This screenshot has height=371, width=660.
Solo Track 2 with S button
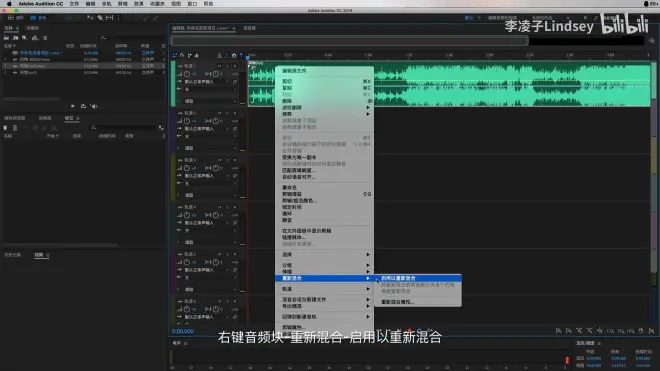(227, 113)
